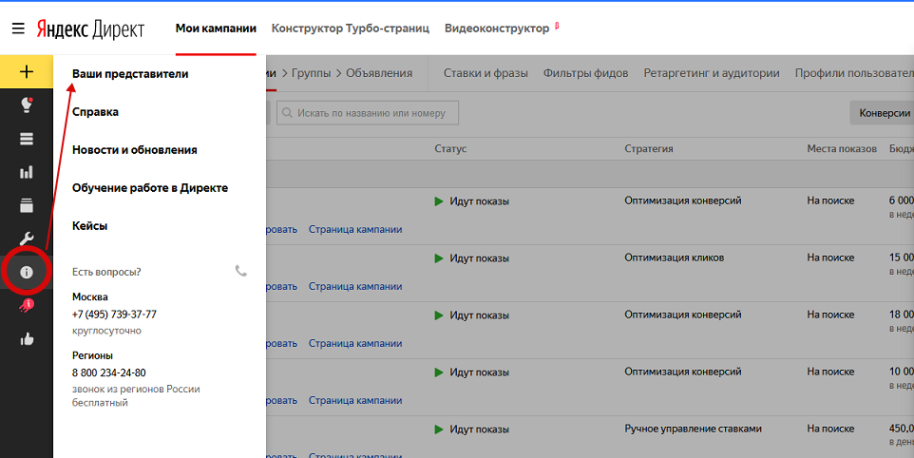Click Ручное управление ставками strategy text
Screen dimensions: 914x458
coord(693,429)
